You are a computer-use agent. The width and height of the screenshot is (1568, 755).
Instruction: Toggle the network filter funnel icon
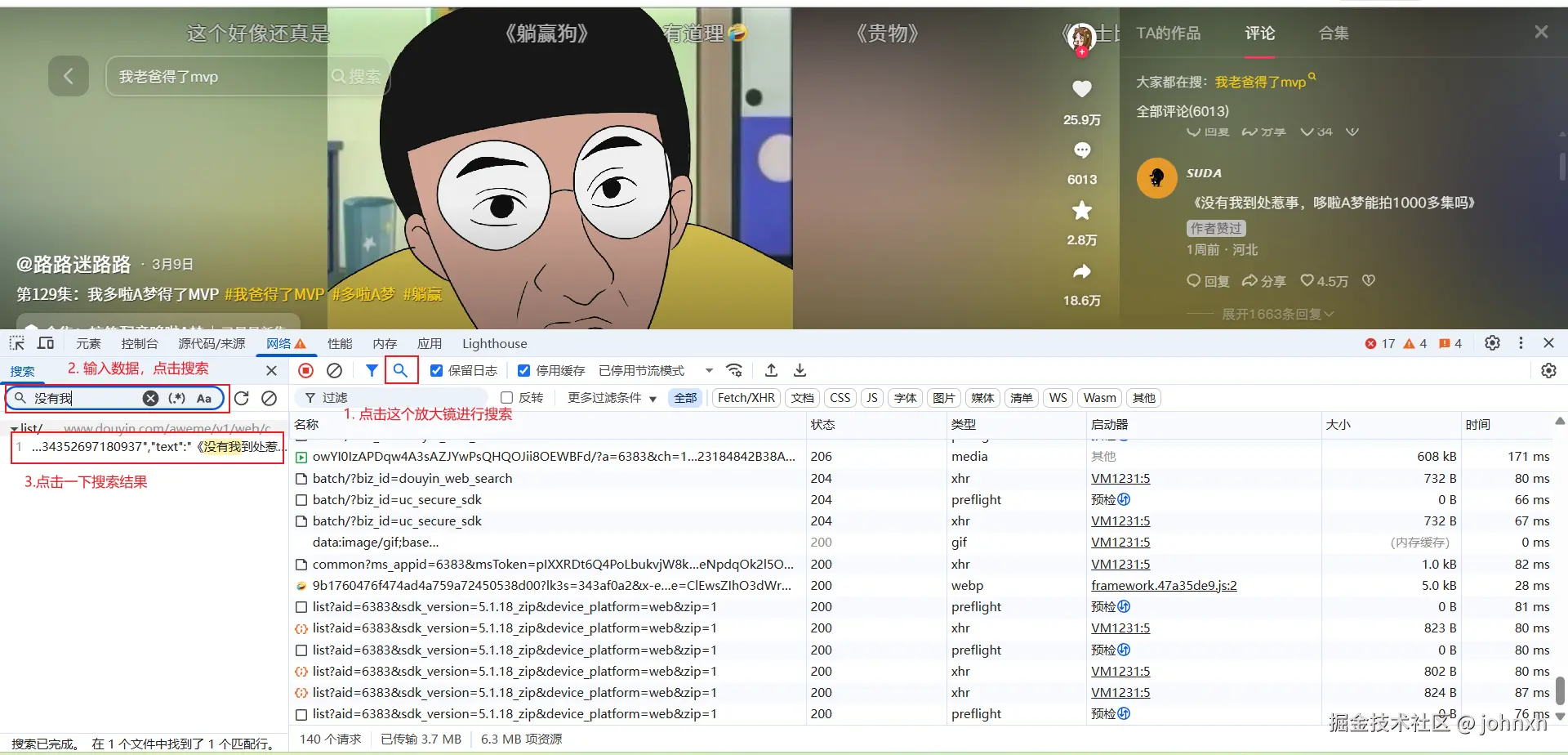[372, 371]
